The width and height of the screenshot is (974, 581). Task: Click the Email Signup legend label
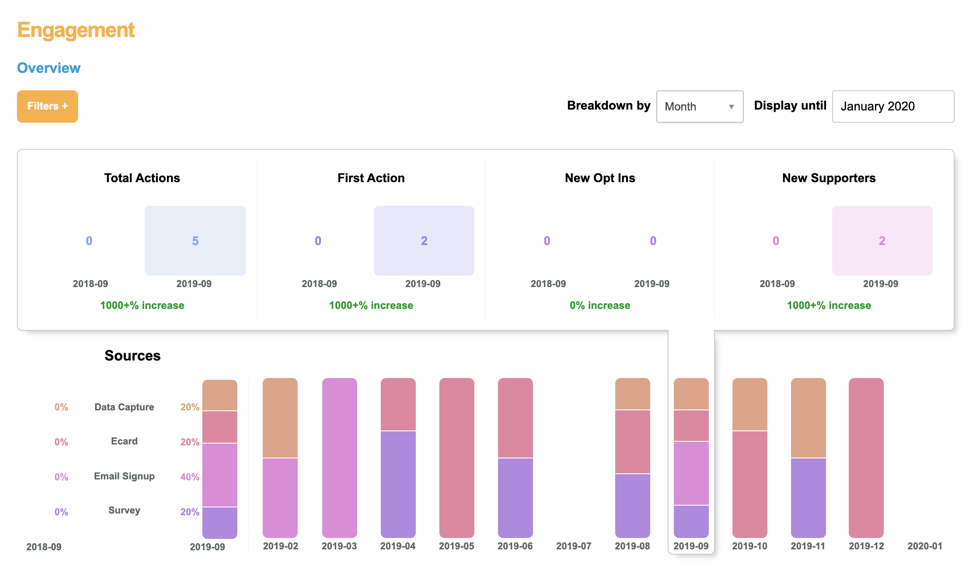click(124, 476)
